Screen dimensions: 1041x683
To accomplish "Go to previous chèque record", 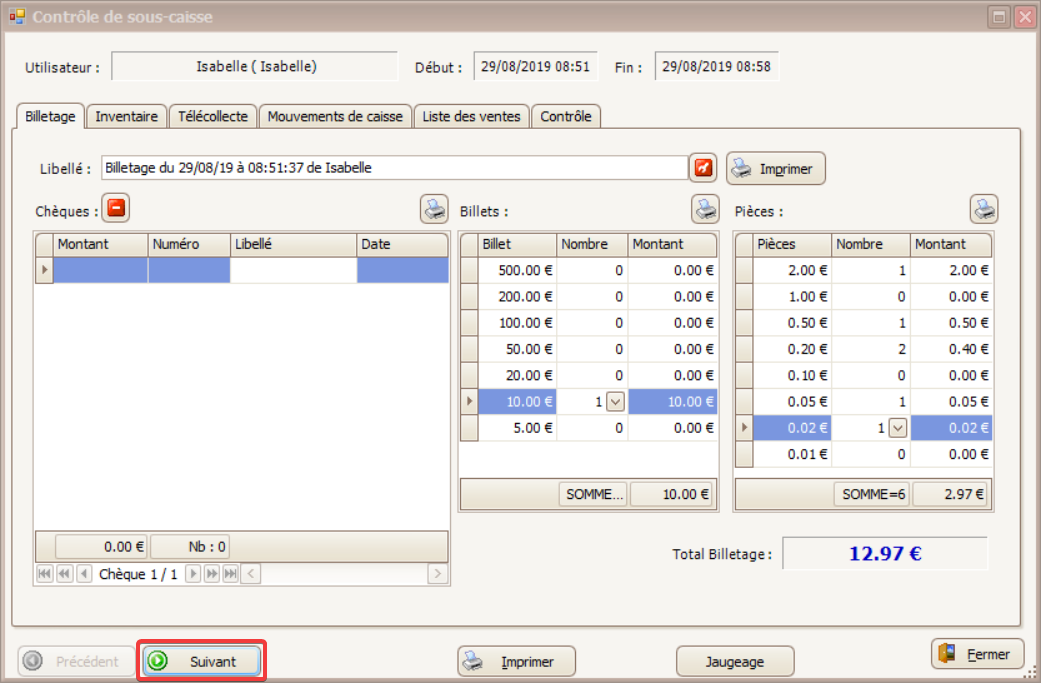I will tap(84, 573).
